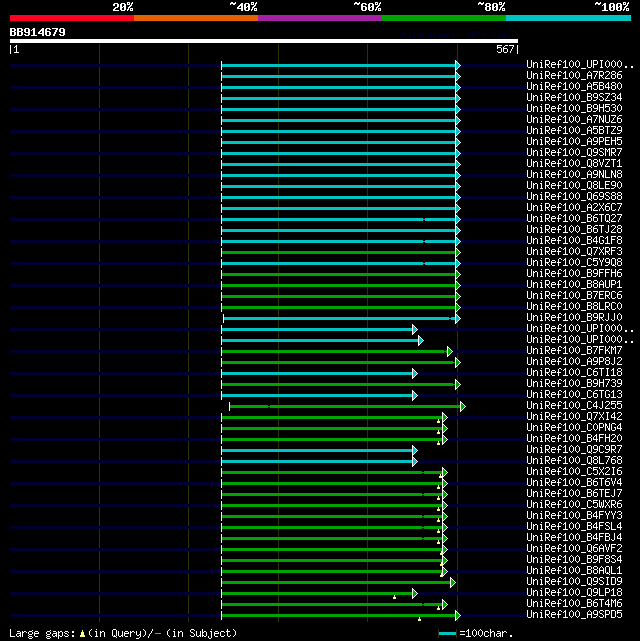Open hit UniRef100_A7R286
Image resolution: width=640 pixels, height=641 pixels.
(574, 76)
